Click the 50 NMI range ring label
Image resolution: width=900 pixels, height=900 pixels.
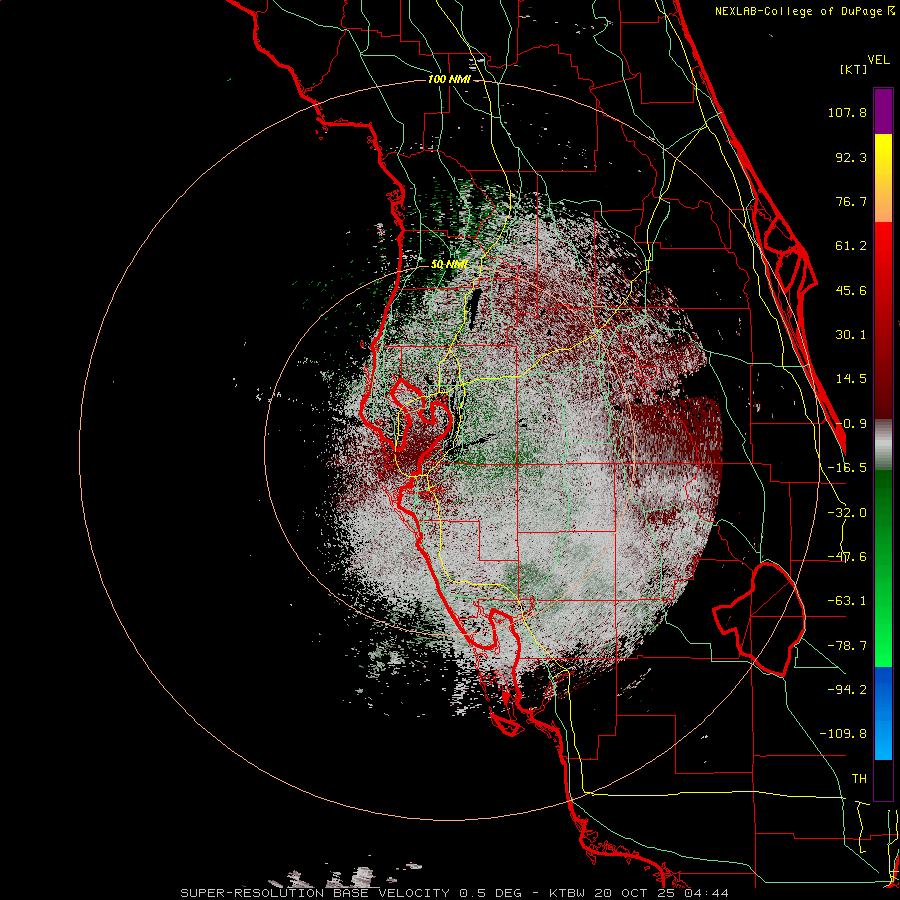pyautogui.click(x=449, y=265)
